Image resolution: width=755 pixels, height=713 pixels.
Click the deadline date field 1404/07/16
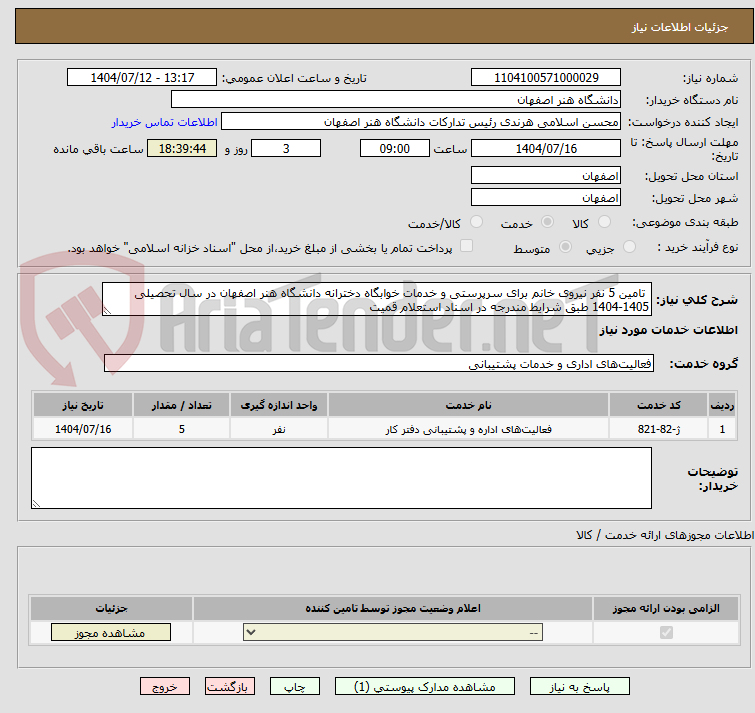click(x=546, y=148)
